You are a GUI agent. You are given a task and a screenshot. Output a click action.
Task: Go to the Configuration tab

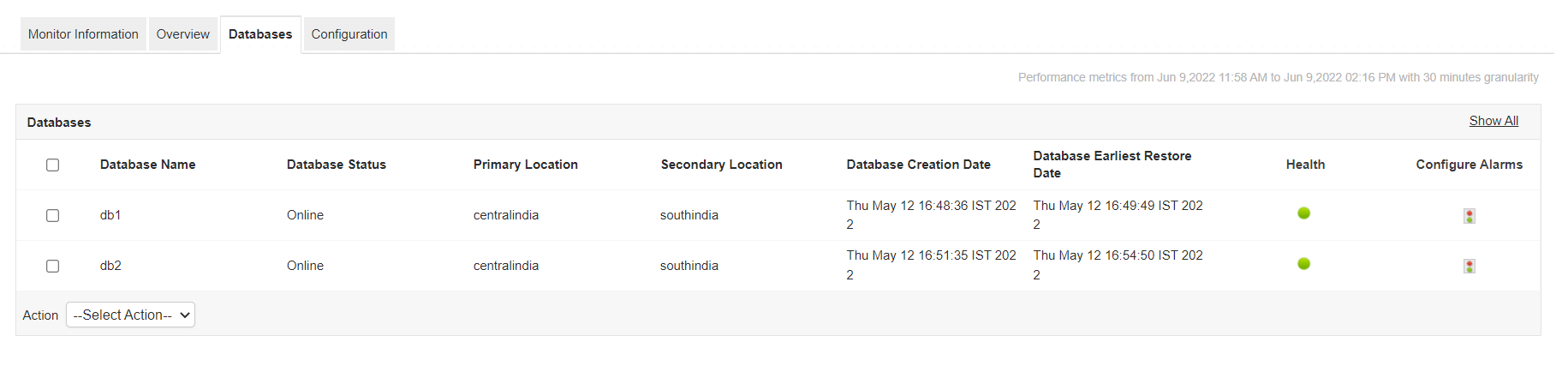pyautogui.click(x=349, y=34)
